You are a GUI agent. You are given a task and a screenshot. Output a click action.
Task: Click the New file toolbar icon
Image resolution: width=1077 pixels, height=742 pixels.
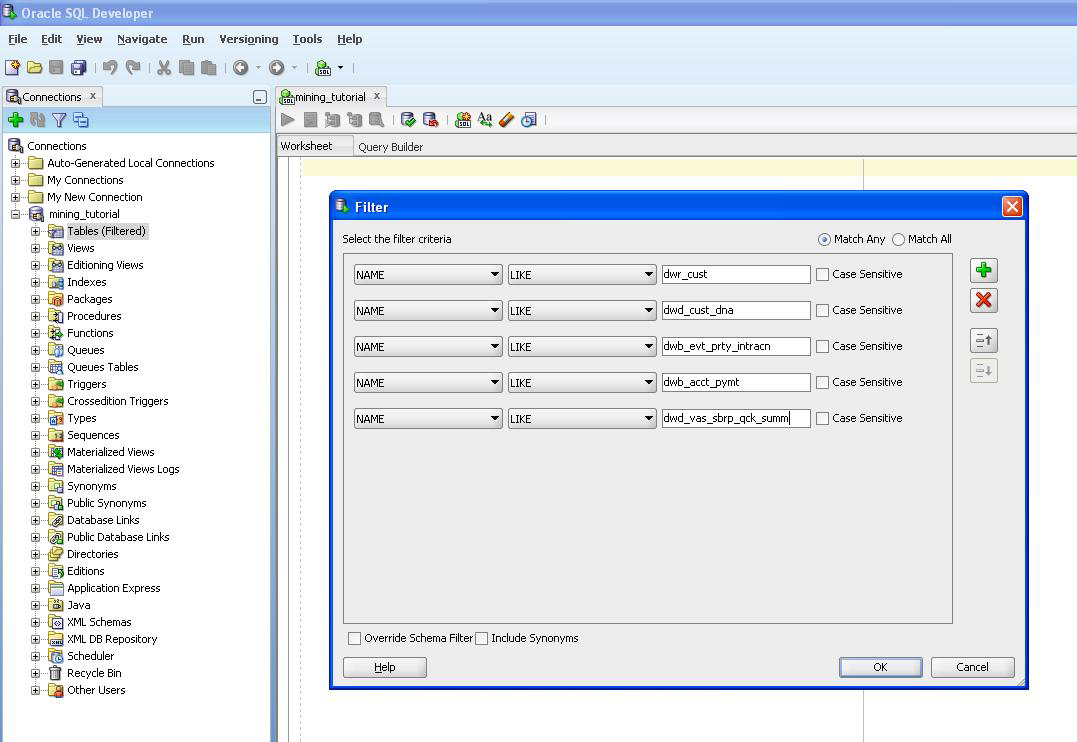[12, 68]
